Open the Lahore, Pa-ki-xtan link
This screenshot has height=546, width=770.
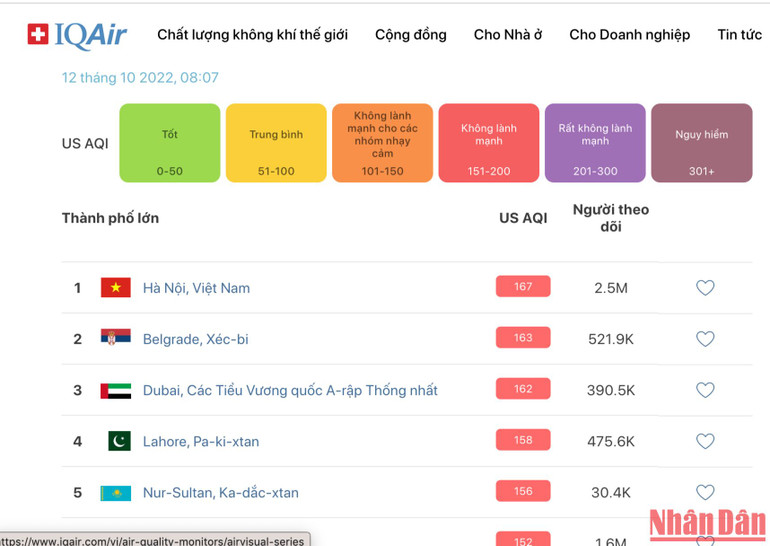point(201,441)
